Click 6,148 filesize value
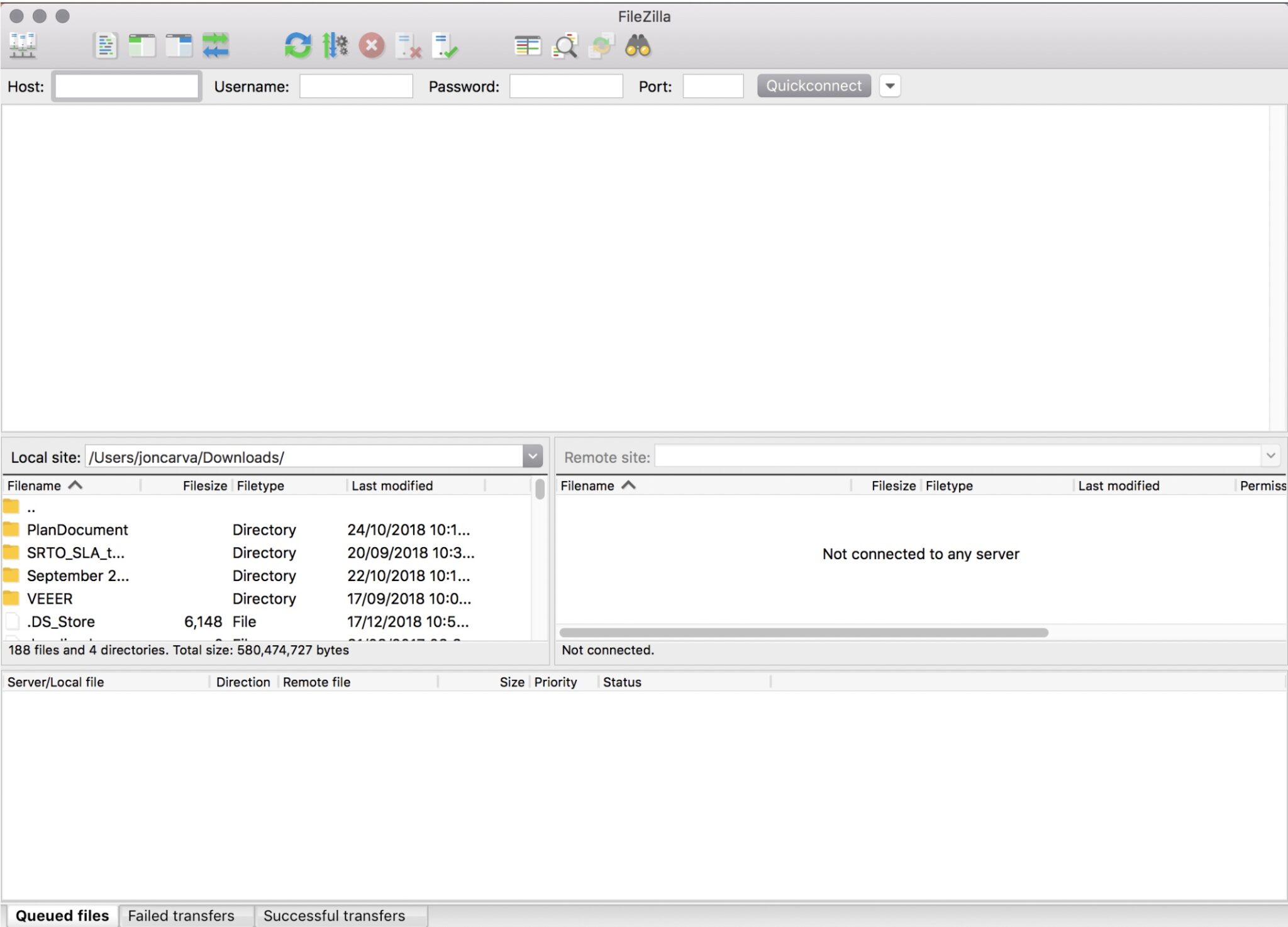 tap(203, 621)
